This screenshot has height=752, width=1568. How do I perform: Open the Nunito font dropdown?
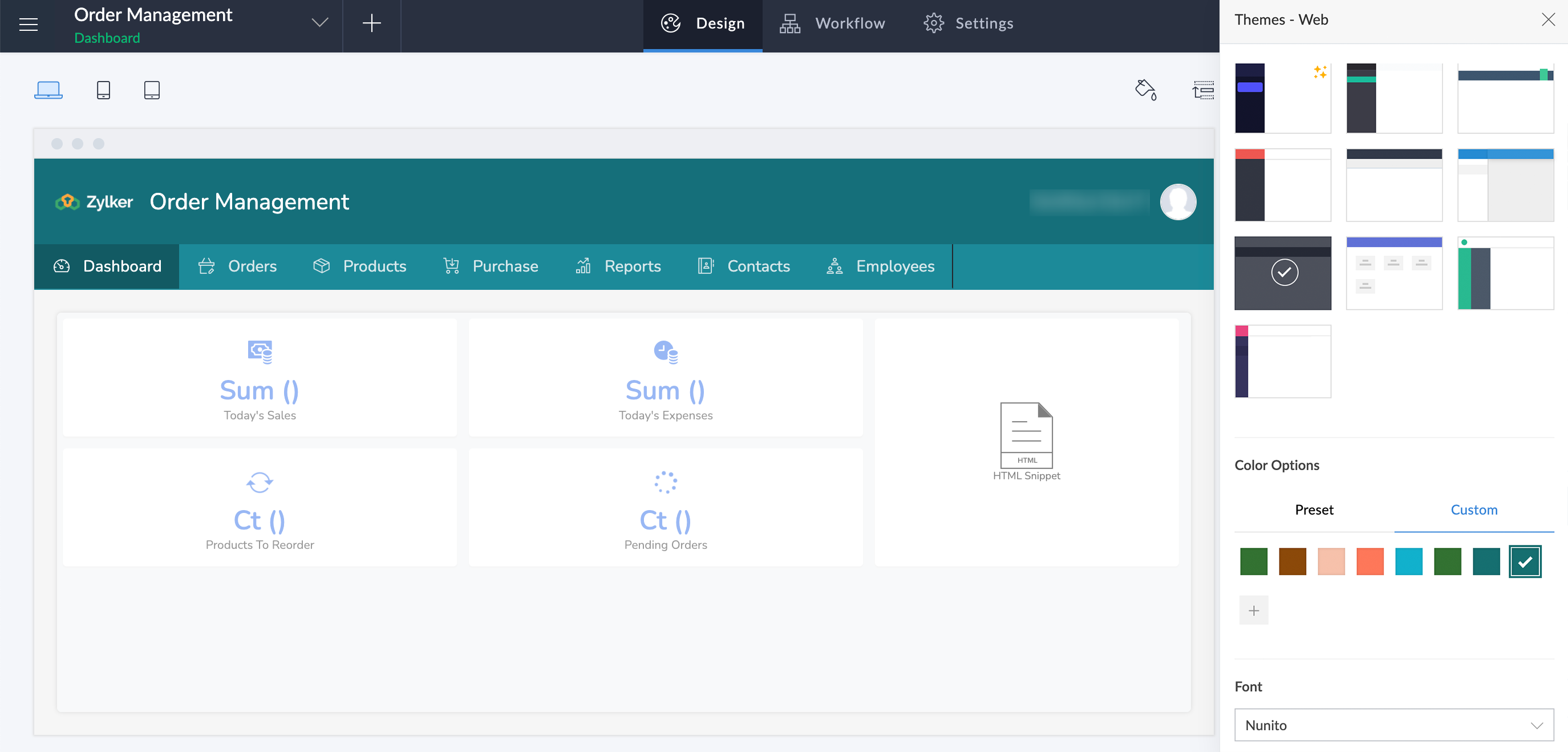pos(1393,725)
